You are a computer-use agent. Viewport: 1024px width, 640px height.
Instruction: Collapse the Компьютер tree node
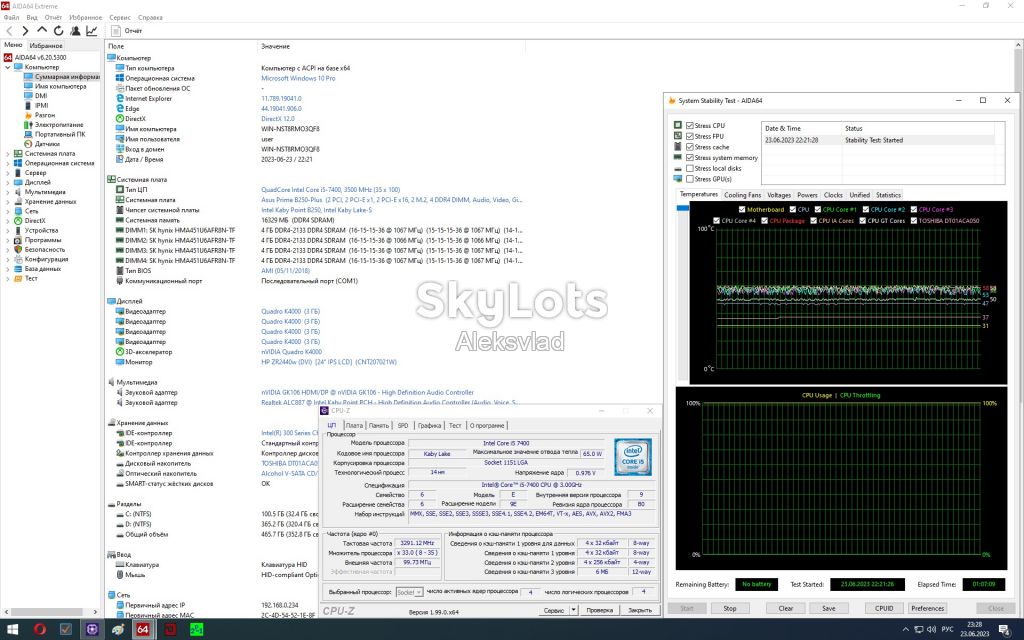pyautogui.click(x=8, y=67)
